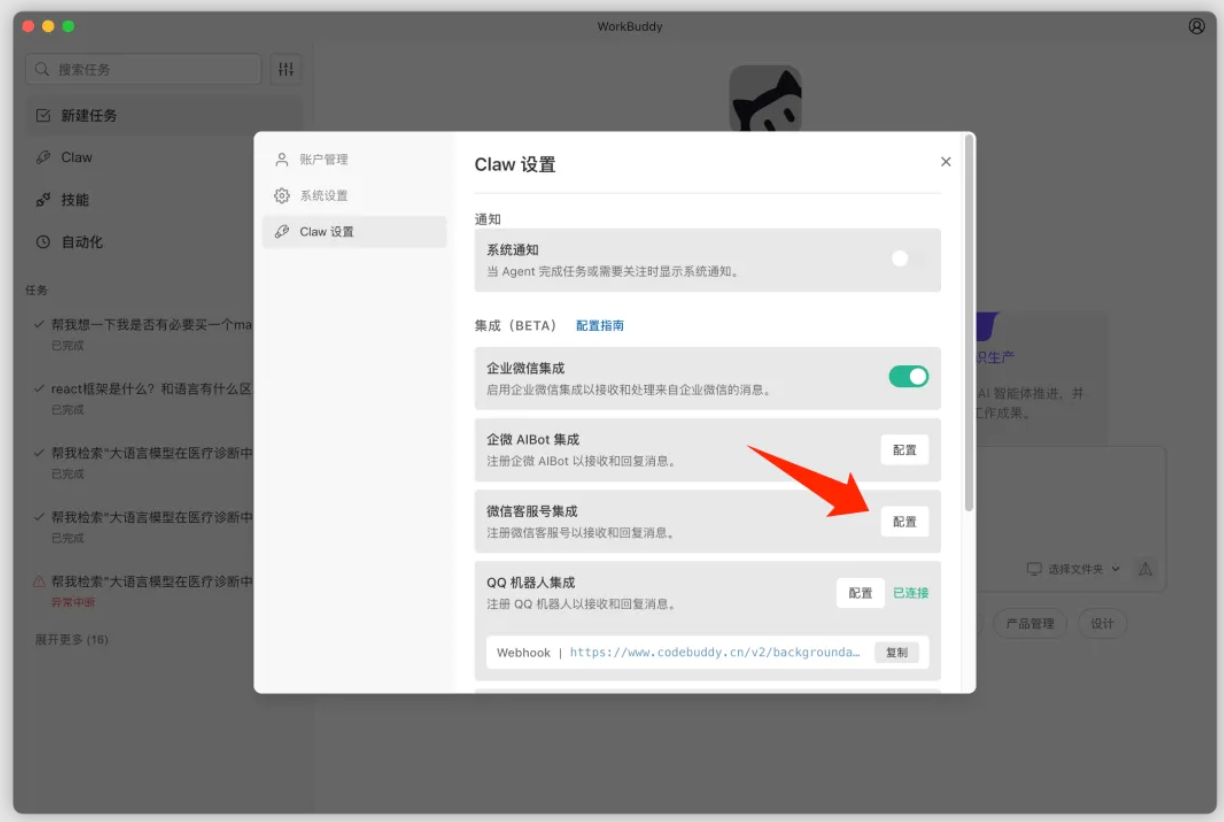The image size is (1224, 822).
Task: Focus the 搜索任务 search field
Action: tap(143, 69)
